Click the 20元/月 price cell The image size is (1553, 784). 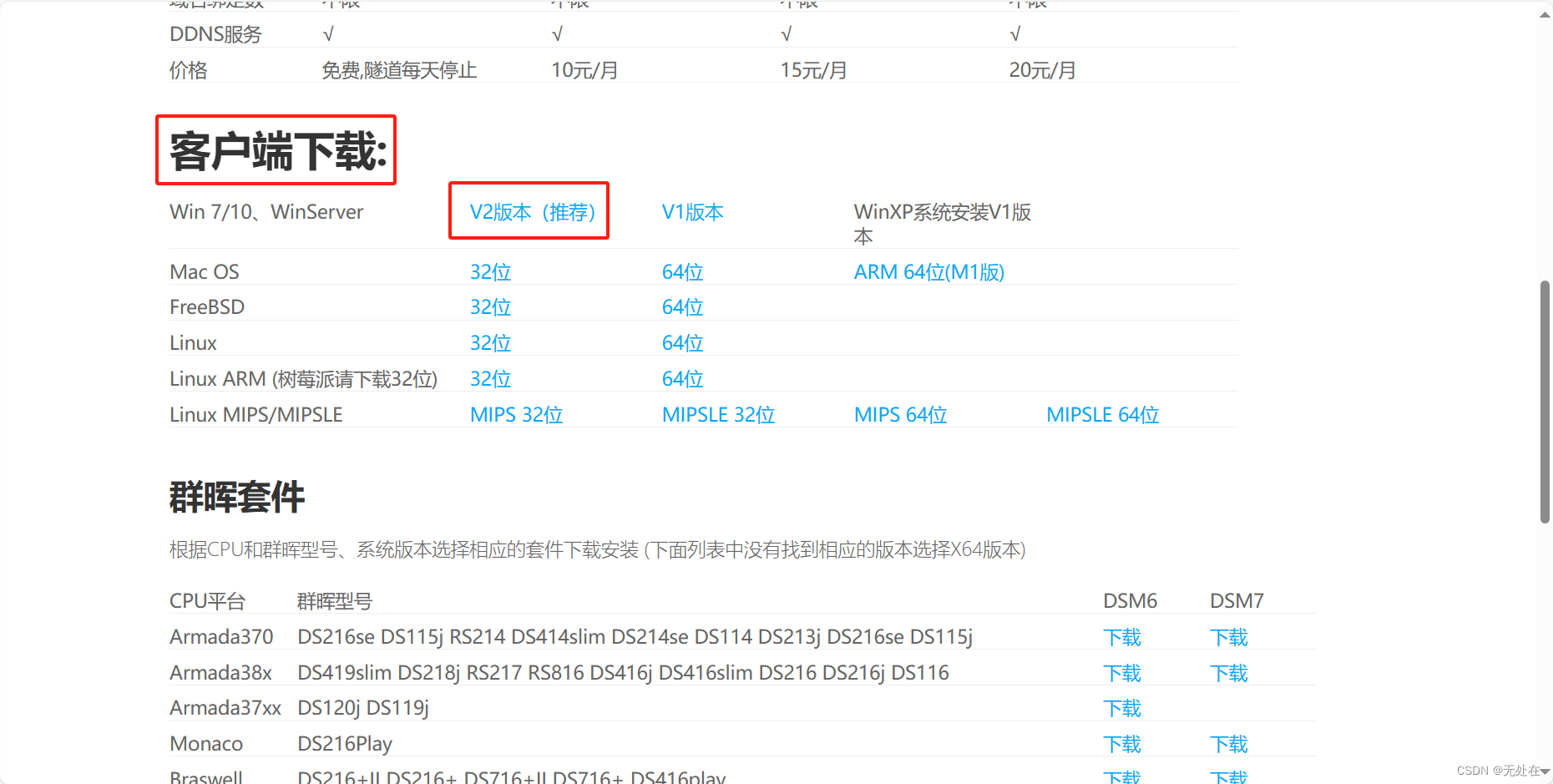click(x=1042, y=70)
